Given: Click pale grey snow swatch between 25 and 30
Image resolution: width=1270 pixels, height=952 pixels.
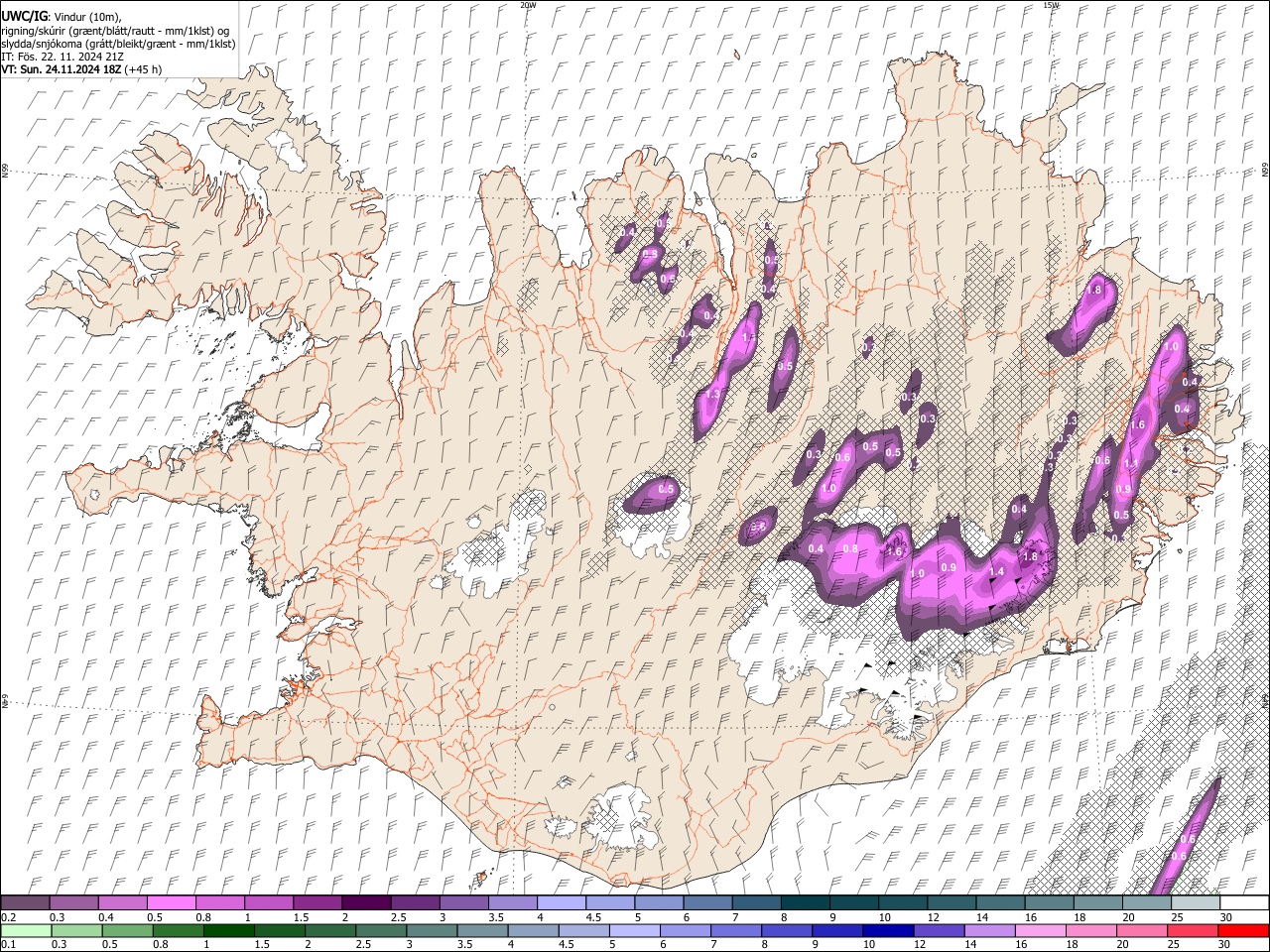Looking at the screenshot, I should click(1196, 903).
